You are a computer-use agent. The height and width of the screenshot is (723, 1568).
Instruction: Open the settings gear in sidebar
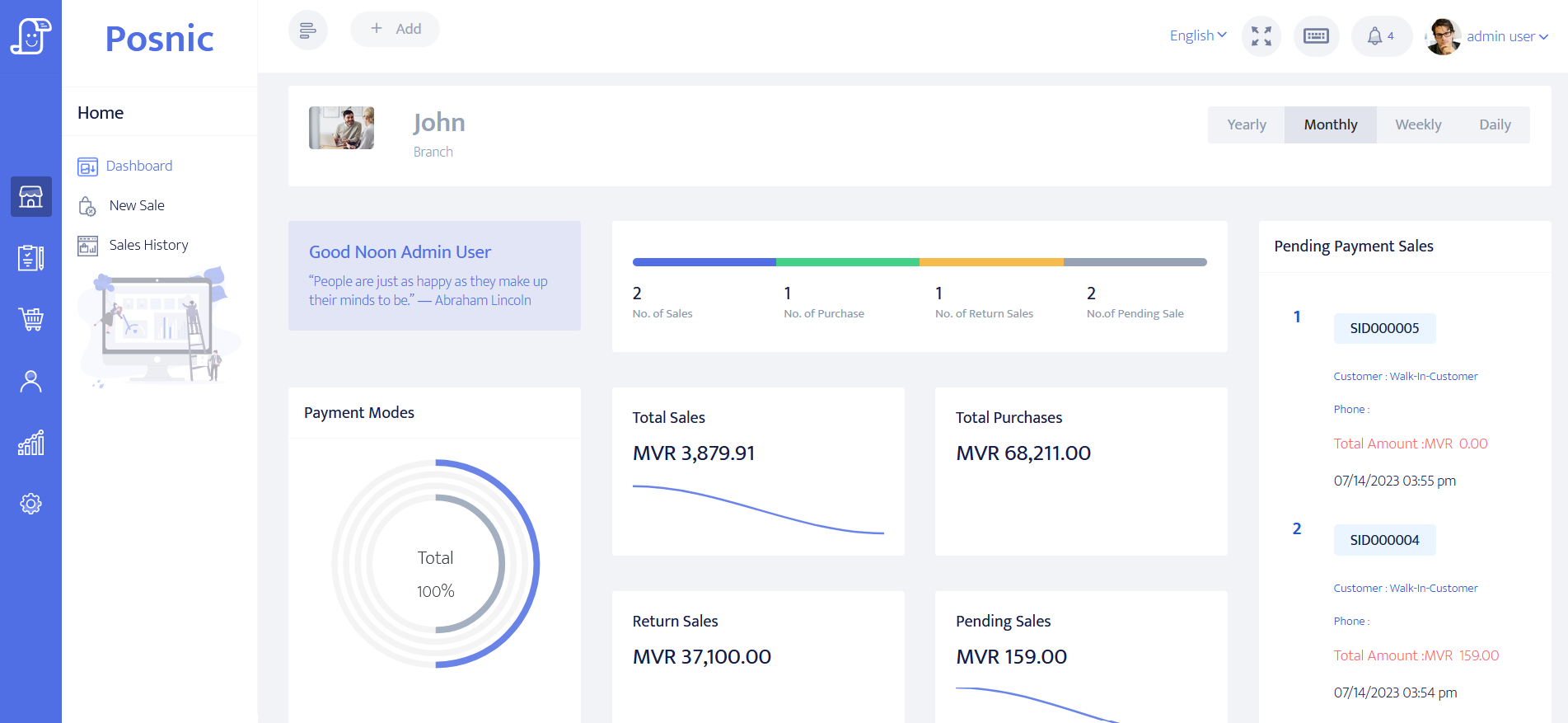coord(31,504)
